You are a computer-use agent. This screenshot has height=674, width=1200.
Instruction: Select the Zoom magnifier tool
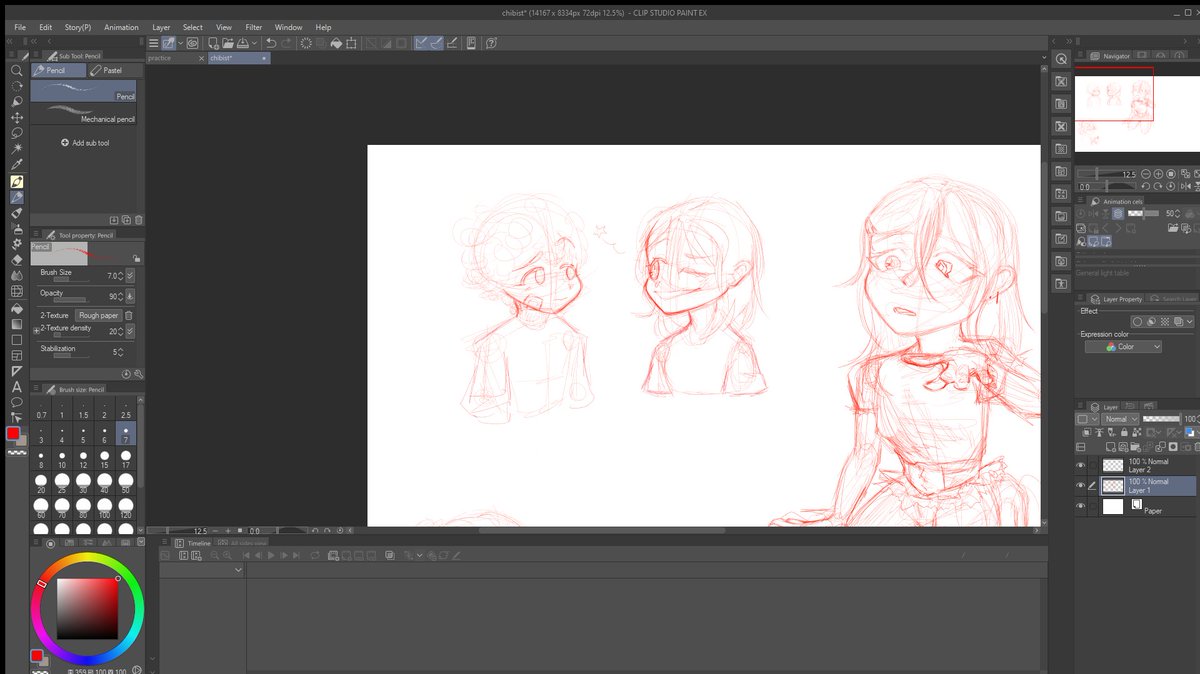(x=16, y=71)
